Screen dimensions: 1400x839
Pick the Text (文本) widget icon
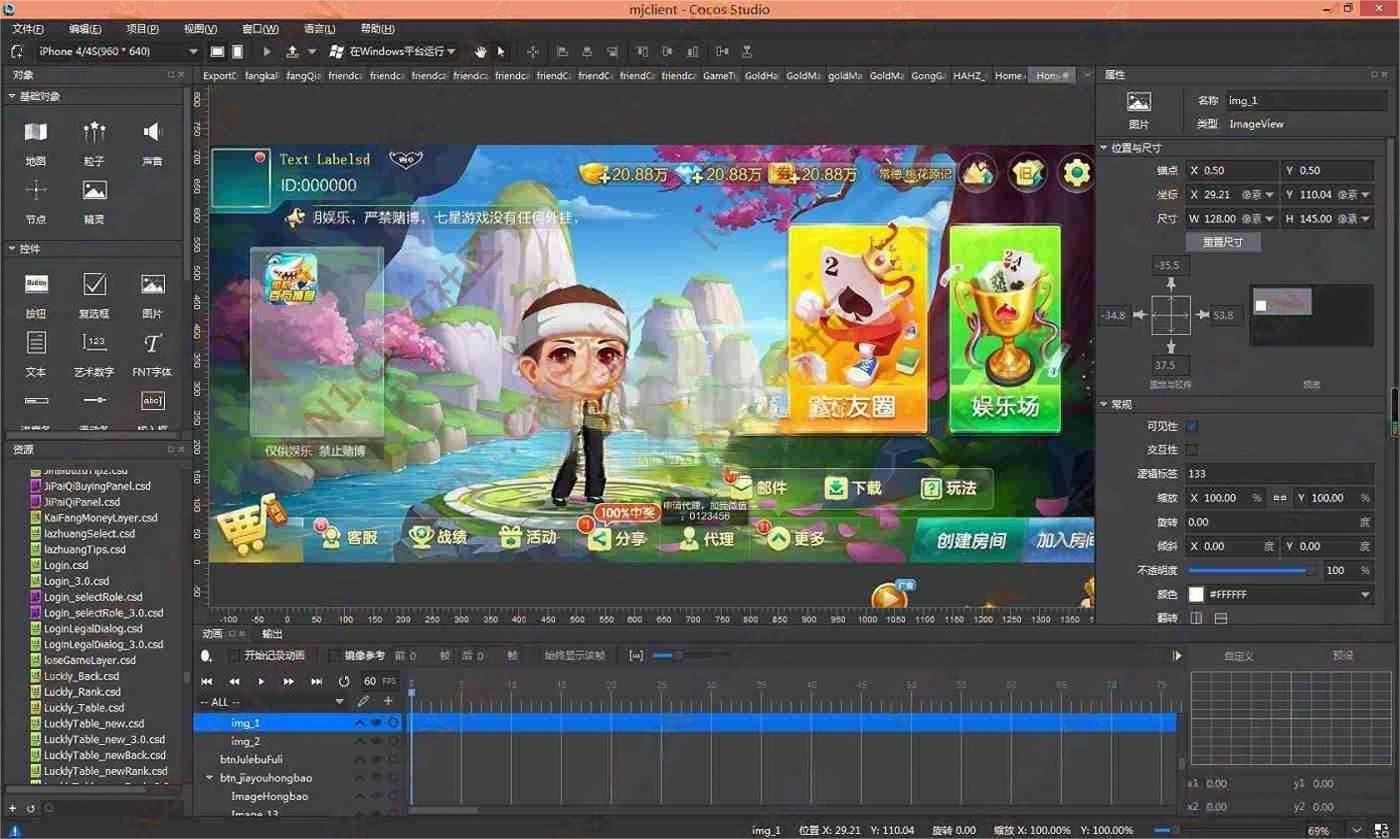point(36,343)
